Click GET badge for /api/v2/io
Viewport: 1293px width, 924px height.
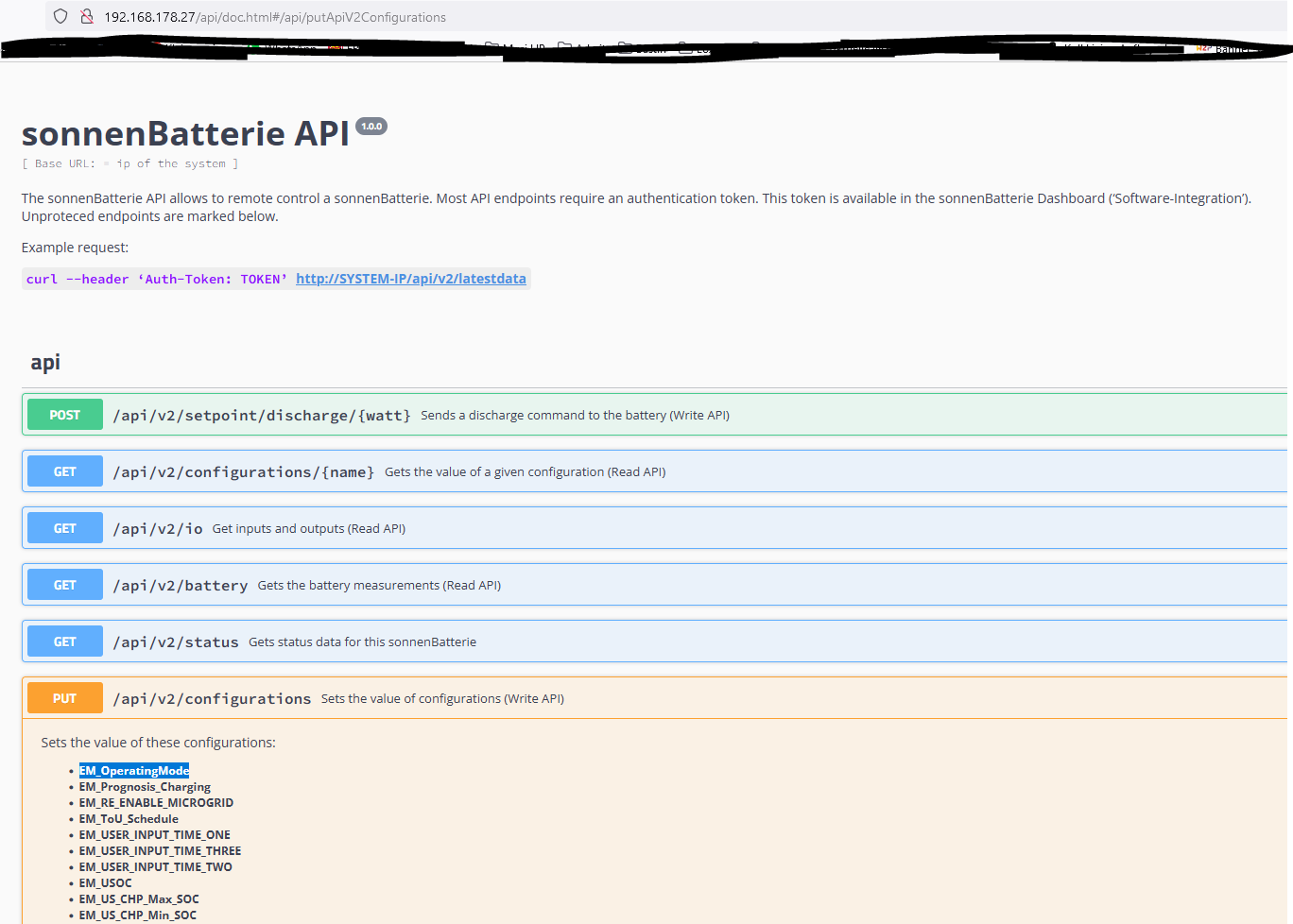tap(65, 528)
